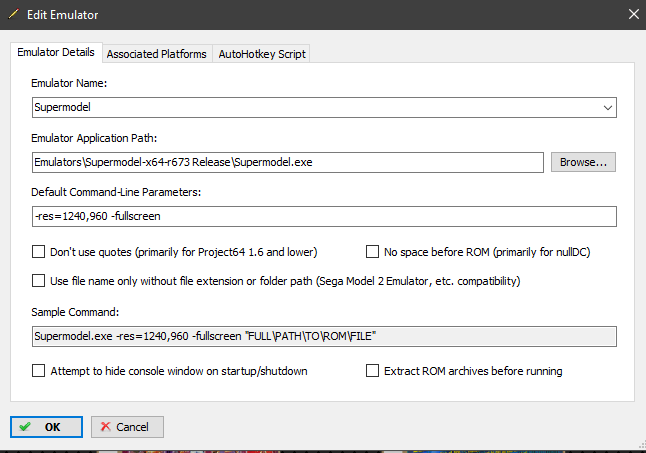The width and height of the screenshot is (646, 453).
Task: Check Use file name only without extension
Action: coord(38,281)
